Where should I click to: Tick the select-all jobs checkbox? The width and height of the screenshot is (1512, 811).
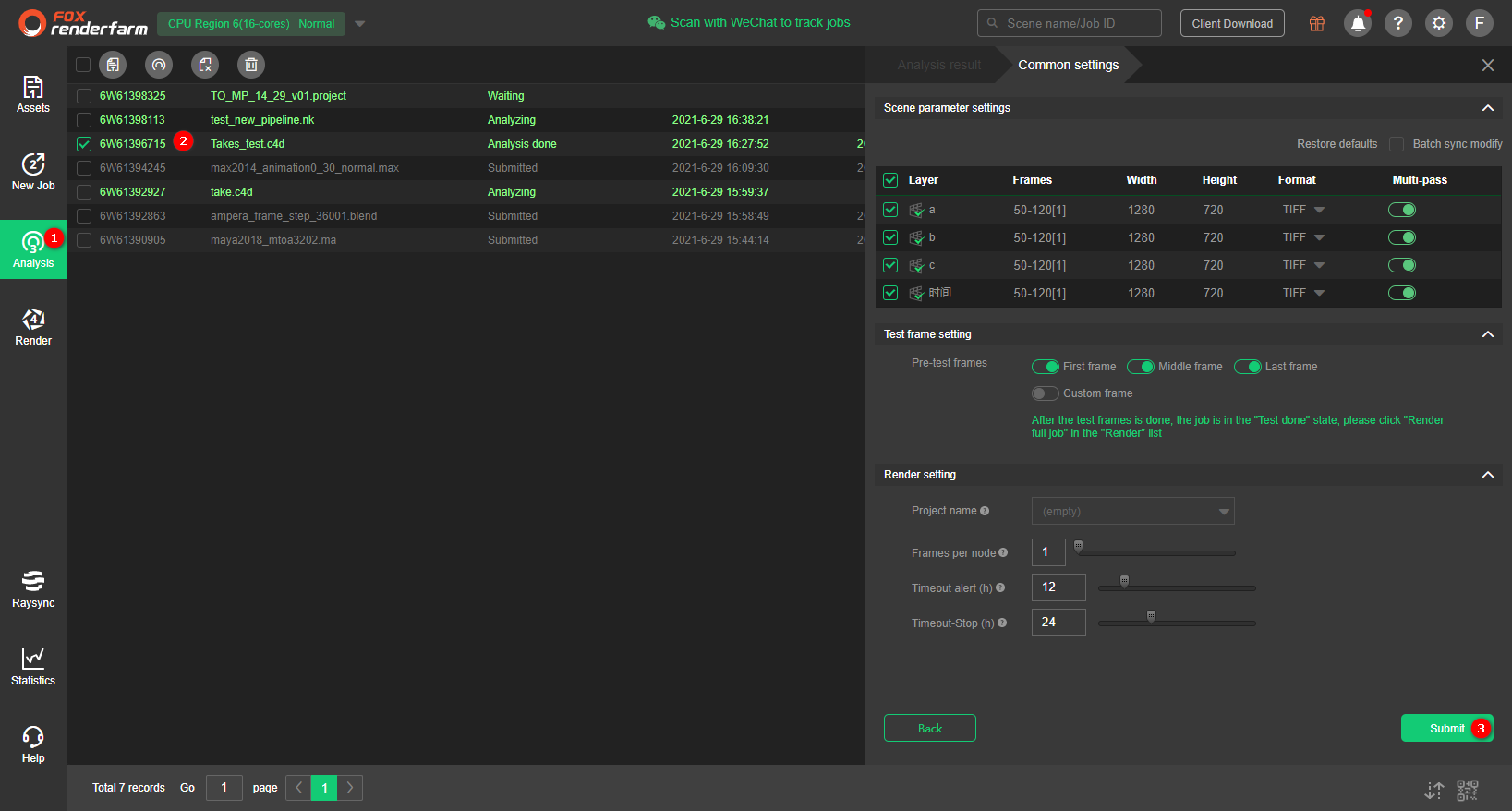[83, 65]
